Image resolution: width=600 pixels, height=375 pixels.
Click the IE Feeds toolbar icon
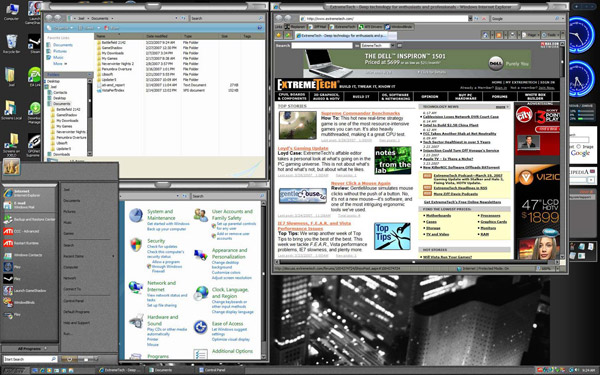(x=499, y=35)
